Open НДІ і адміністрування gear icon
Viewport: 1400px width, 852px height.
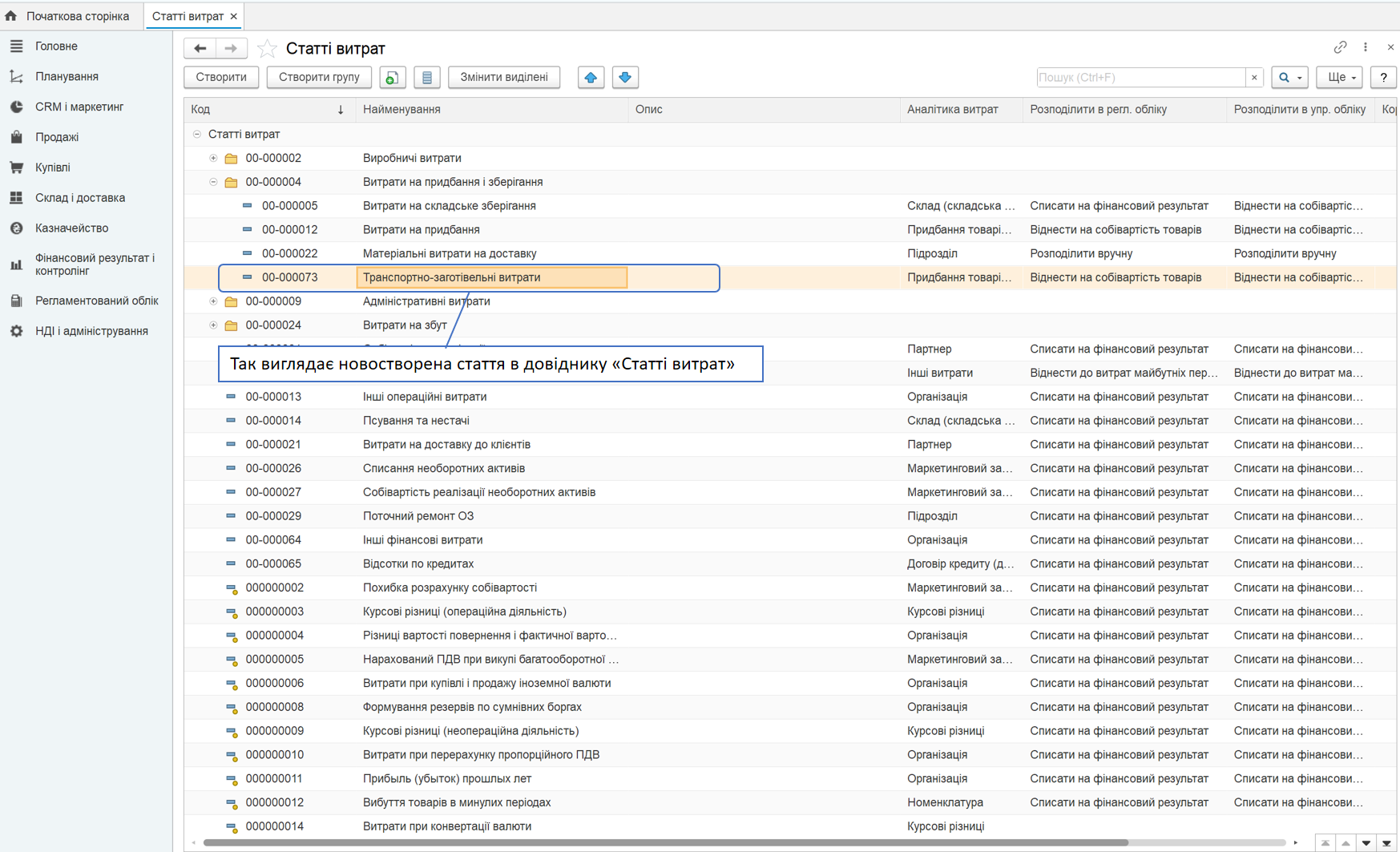16,331
